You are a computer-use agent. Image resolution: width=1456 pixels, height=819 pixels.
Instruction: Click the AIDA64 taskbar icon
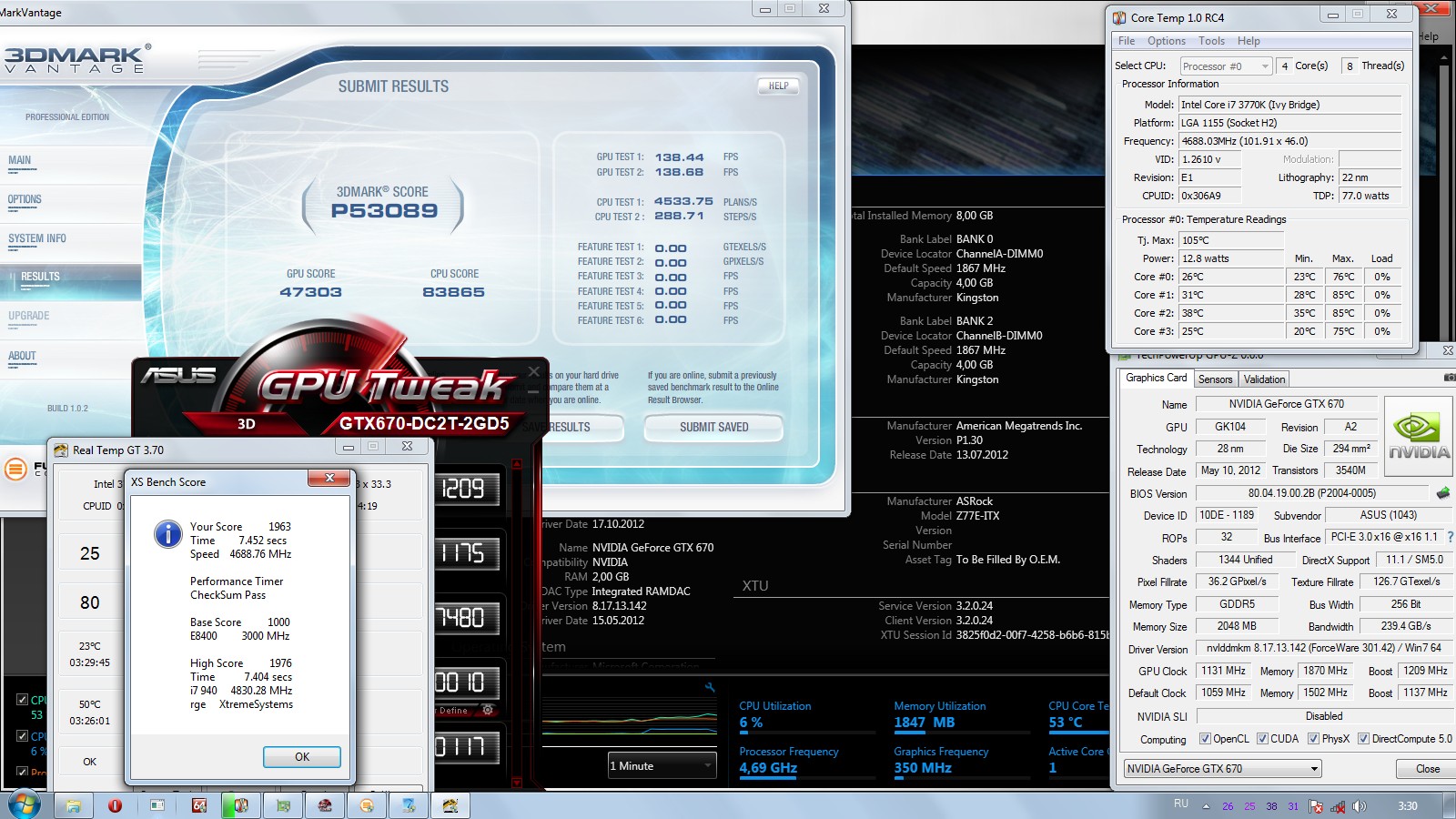tap(199, 805)
